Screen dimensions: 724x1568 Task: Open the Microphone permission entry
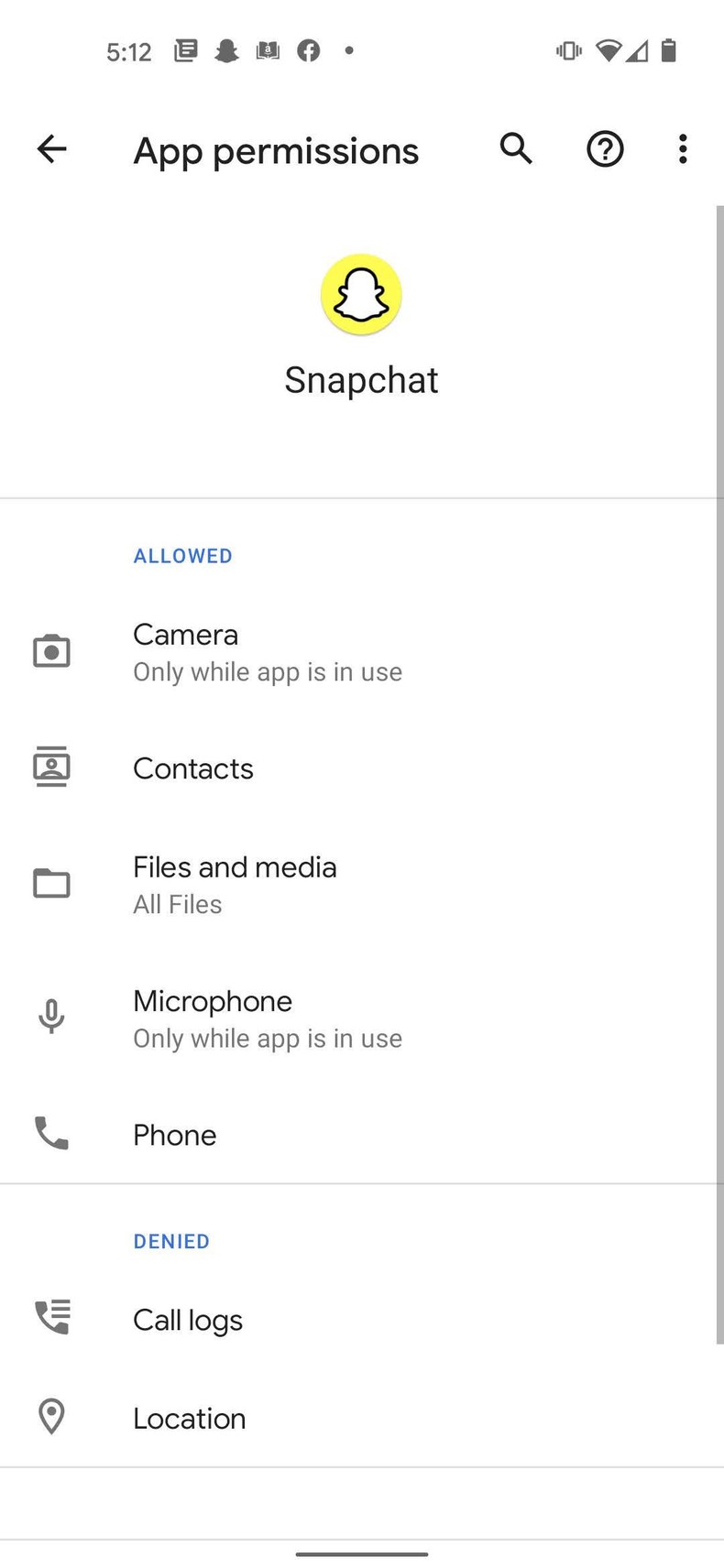point(213,1001)
